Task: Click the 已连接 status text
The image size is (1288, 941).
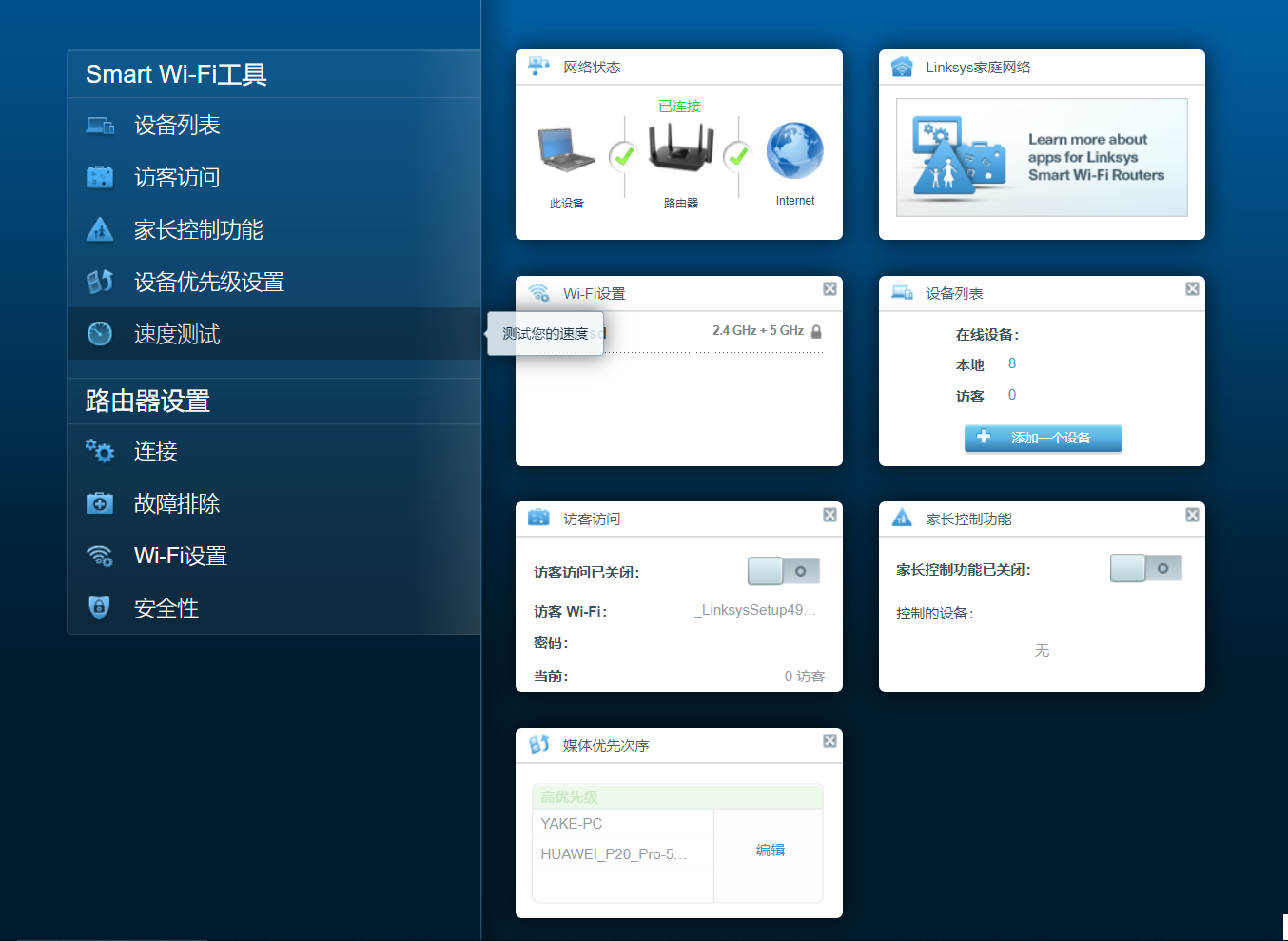Action: [679, 106]
